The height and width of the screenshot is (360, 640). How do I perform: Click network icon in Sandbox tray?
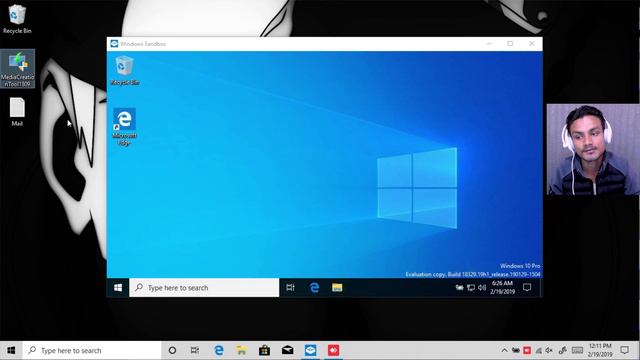point(471,288)
